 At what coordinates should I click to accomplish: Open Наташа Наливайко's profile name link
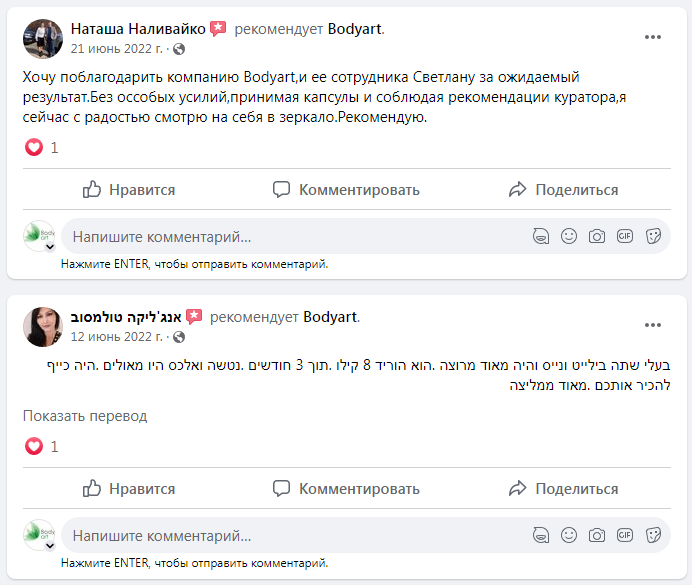138,29
